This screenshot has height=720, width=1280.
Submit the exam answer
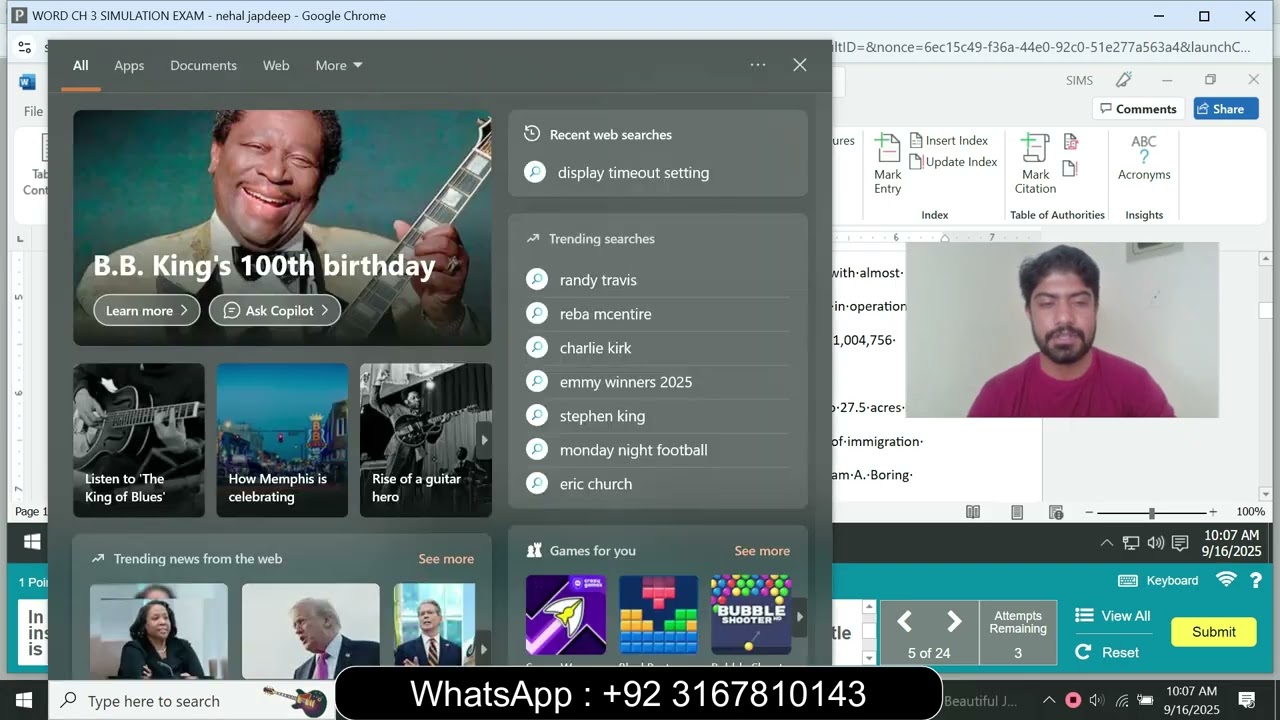1214,632
